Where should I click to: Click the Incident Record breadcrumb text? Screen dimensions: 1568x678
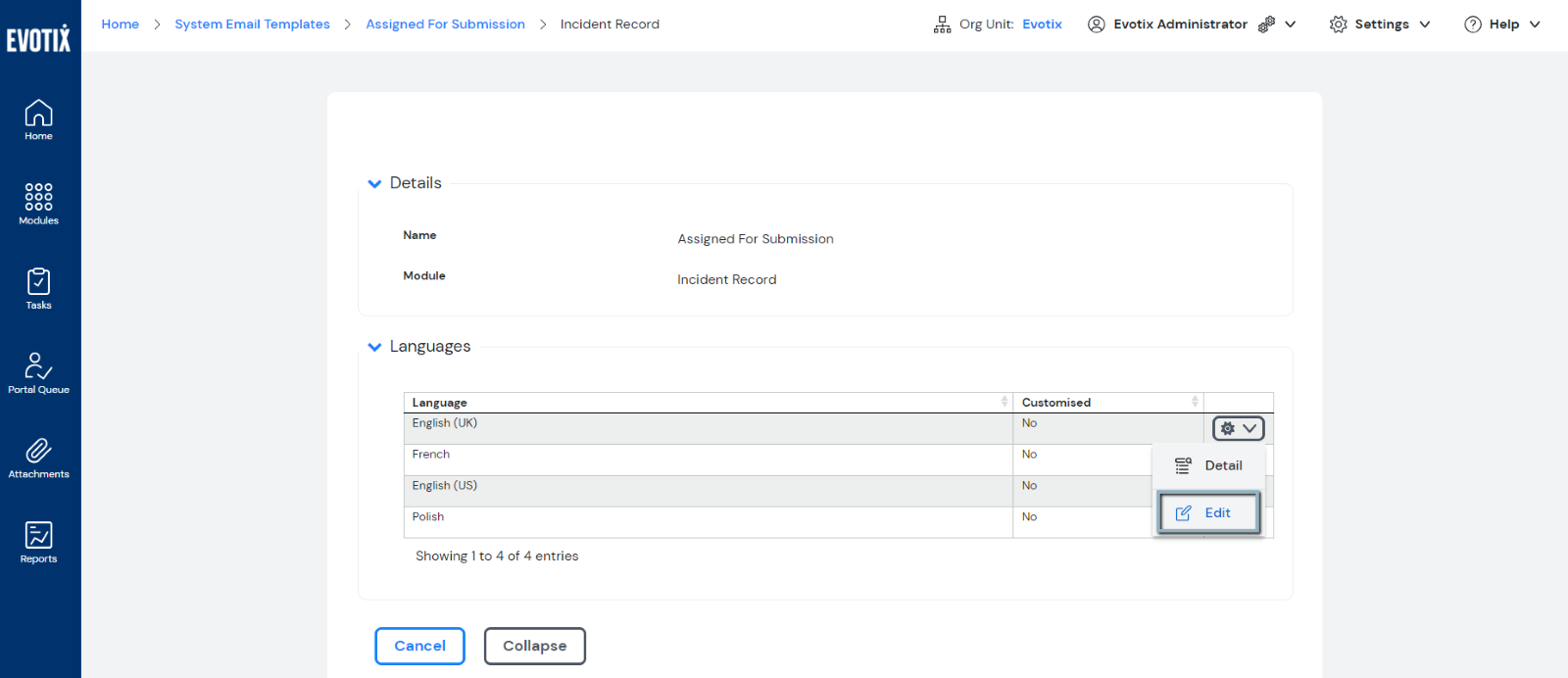click(x=610, y=24)
